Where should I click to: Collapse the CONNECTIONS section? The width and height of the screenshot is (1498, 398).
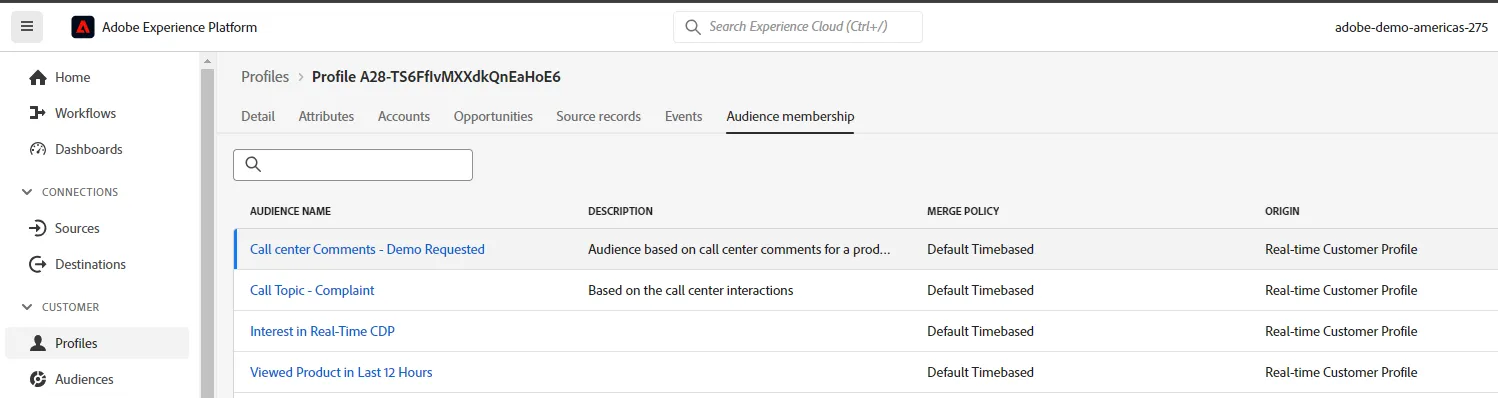click(x=27, y=192)
